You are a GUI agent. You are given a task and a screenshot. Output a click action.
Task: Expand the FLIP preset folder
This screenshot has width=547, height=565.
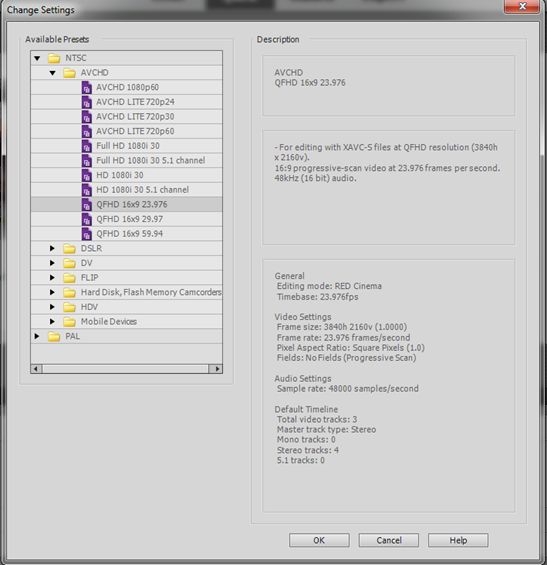point(52,278)
